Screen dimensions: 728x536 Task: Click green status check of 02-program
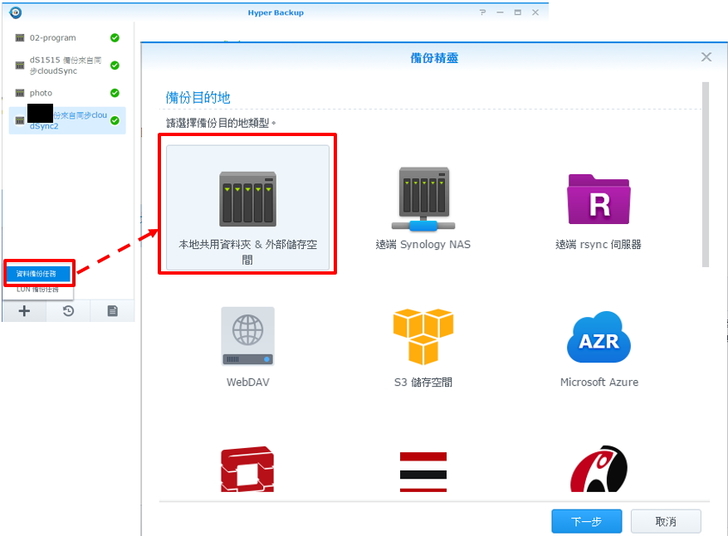tap(115, 38)
